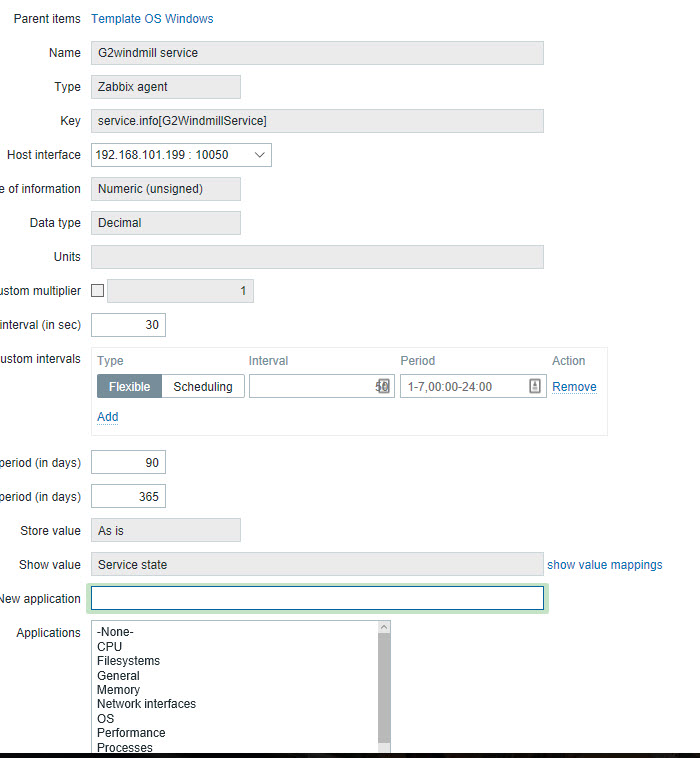Screen dimensions: 700x758
Task: Click the icon inside the Period field
Action: (535, 386)
